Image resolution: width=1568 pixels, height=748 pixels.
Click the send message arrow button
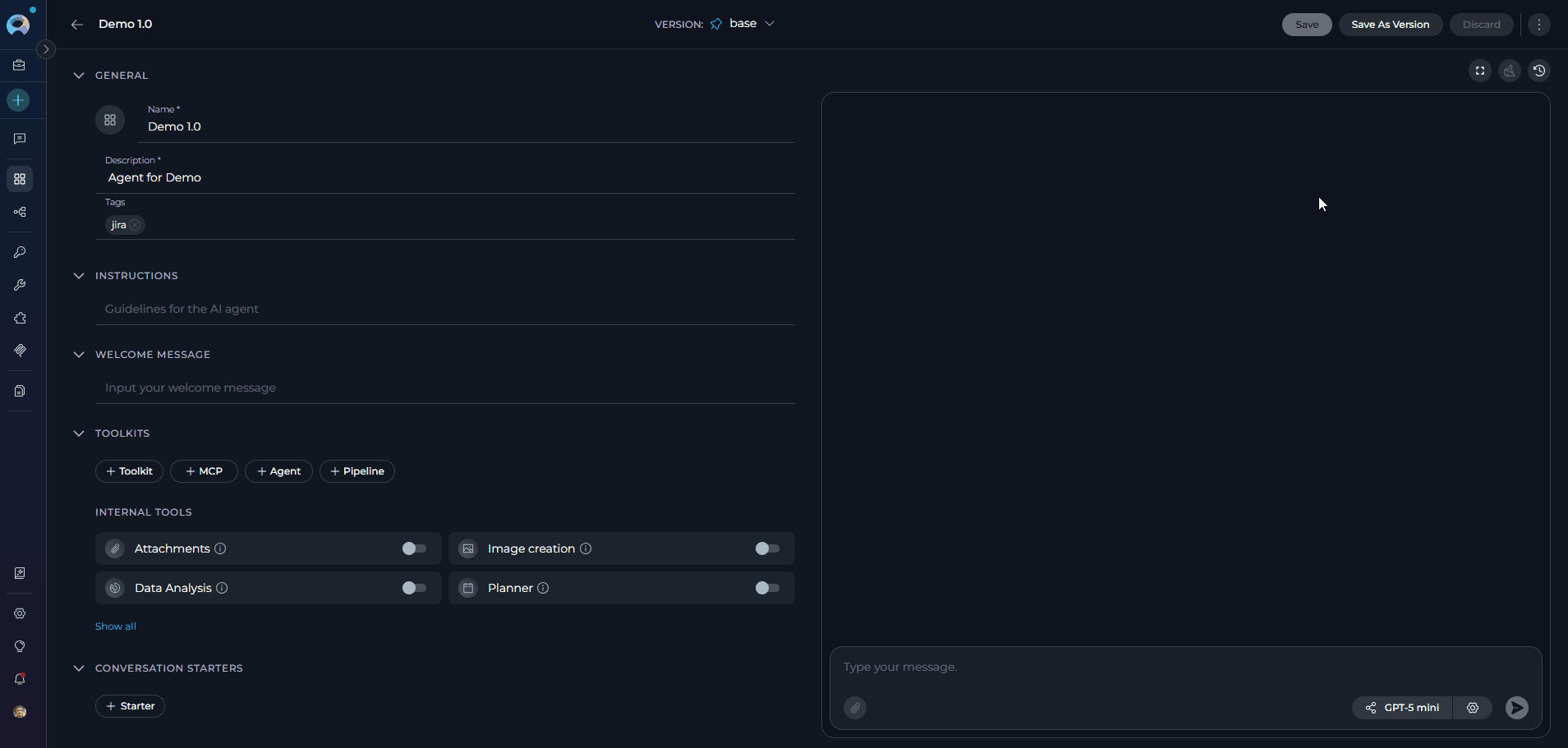pyautogui.click(x=1517, y=708)
